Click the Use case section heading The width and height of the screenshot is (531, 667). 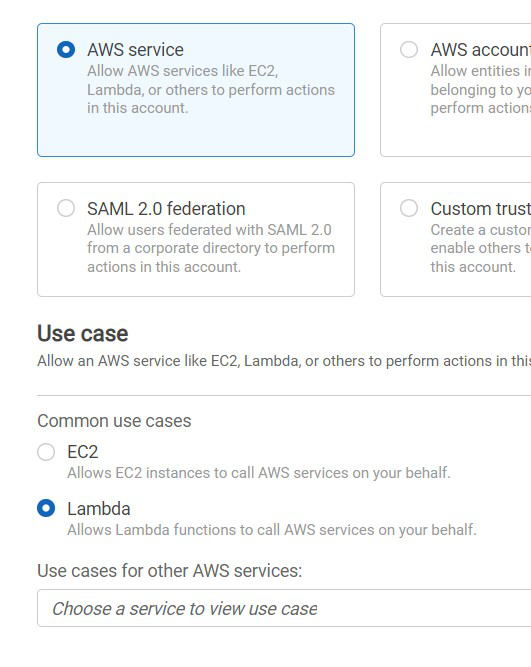point(83,334)
